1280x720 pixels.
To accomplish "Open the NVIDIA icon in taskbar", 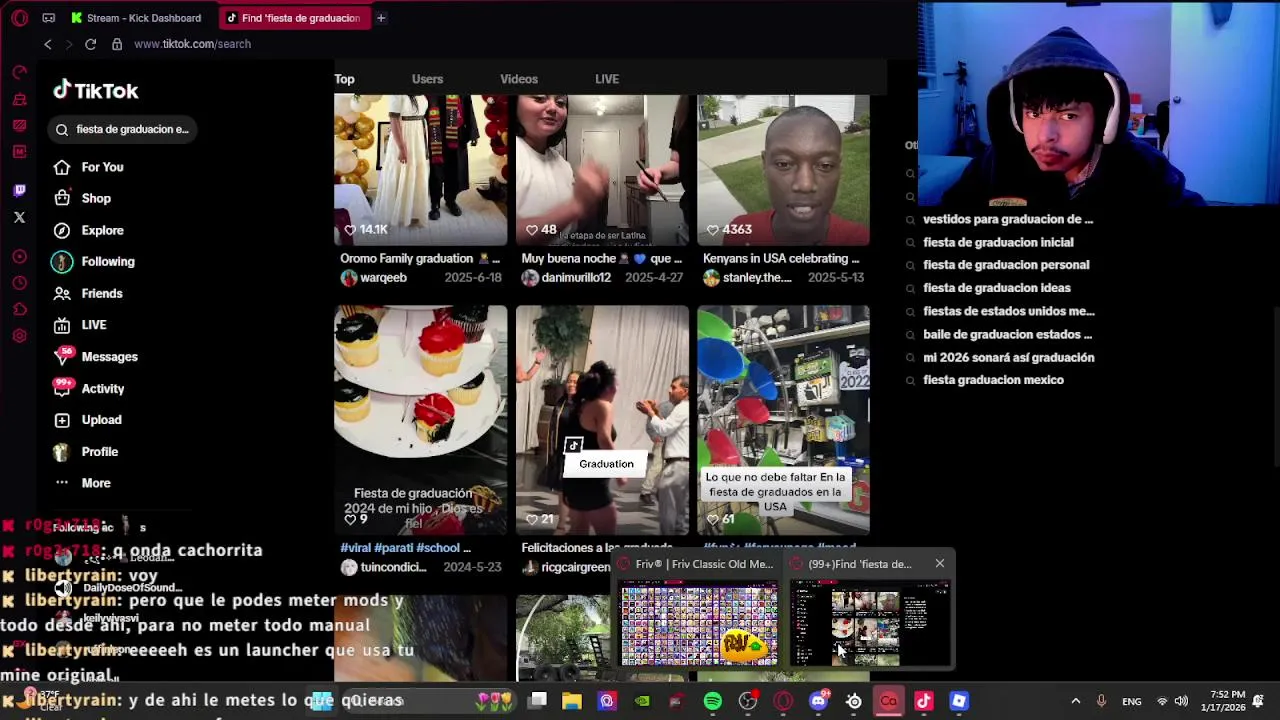I will click(642, 701).
